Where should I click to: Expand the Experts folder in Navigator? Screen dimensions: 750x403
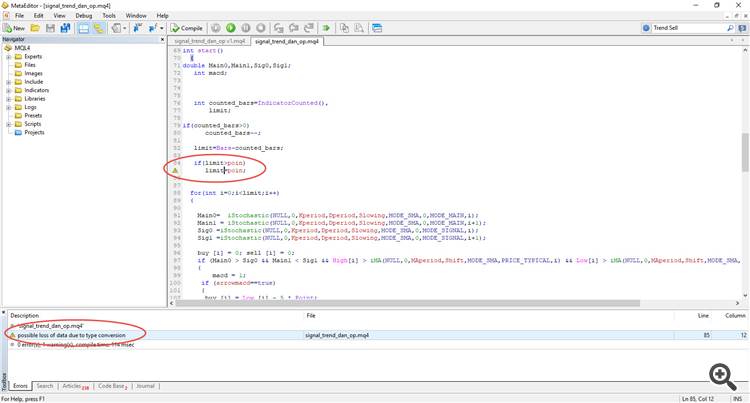tap(8, 57)
